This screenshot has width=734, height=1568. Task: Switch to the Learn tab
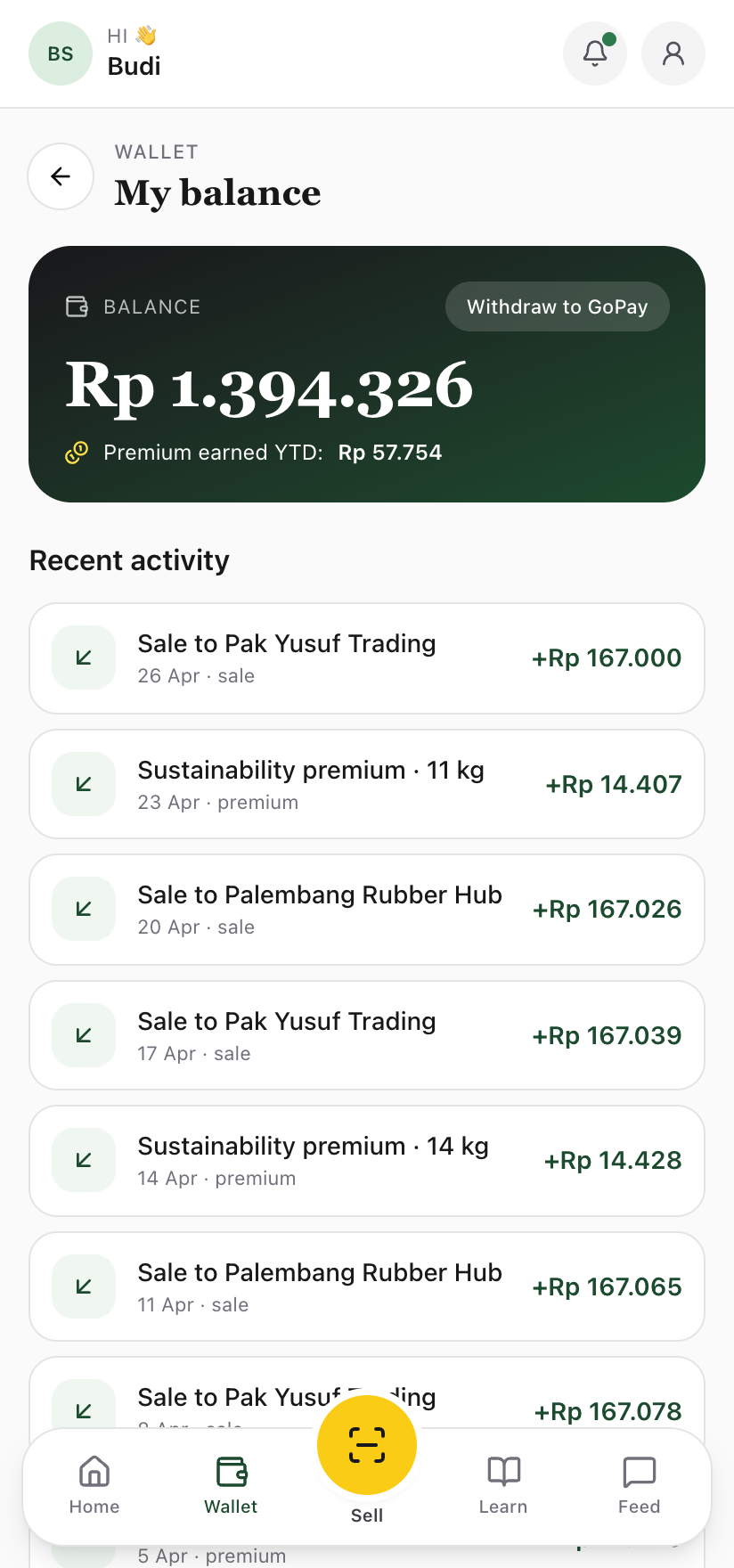(x=503, y=1485)
